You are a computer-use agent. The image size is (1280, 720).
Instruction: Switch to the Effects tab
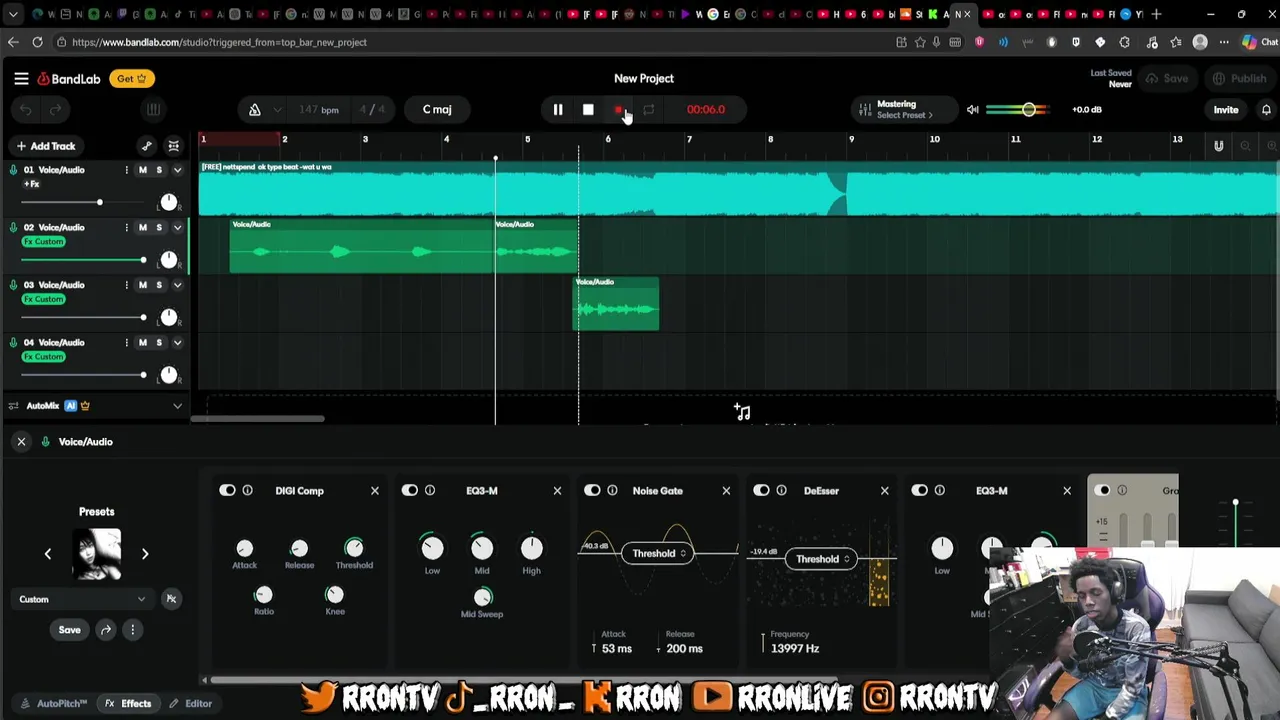click(x=129, y=703)
